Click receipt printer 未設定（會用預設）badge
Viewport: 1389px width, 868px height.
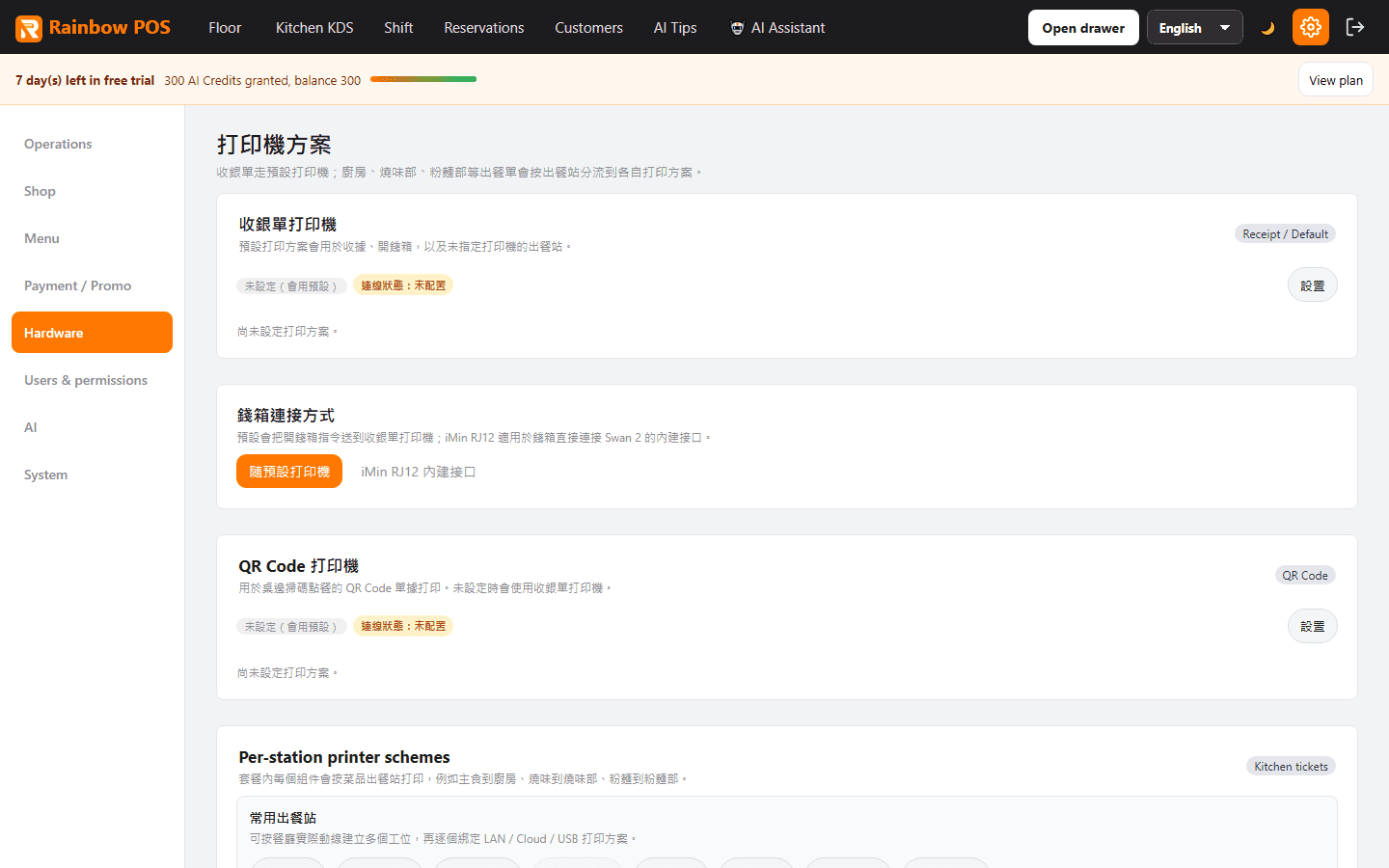tap(291, 286)
